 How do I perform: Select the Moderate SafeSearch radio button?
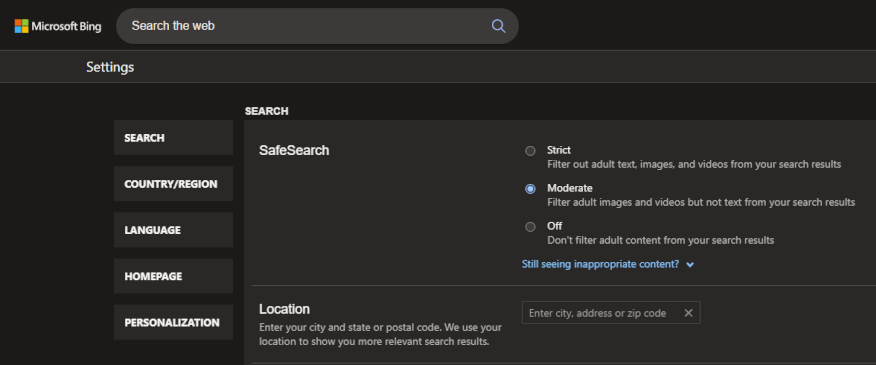point(530,189)
